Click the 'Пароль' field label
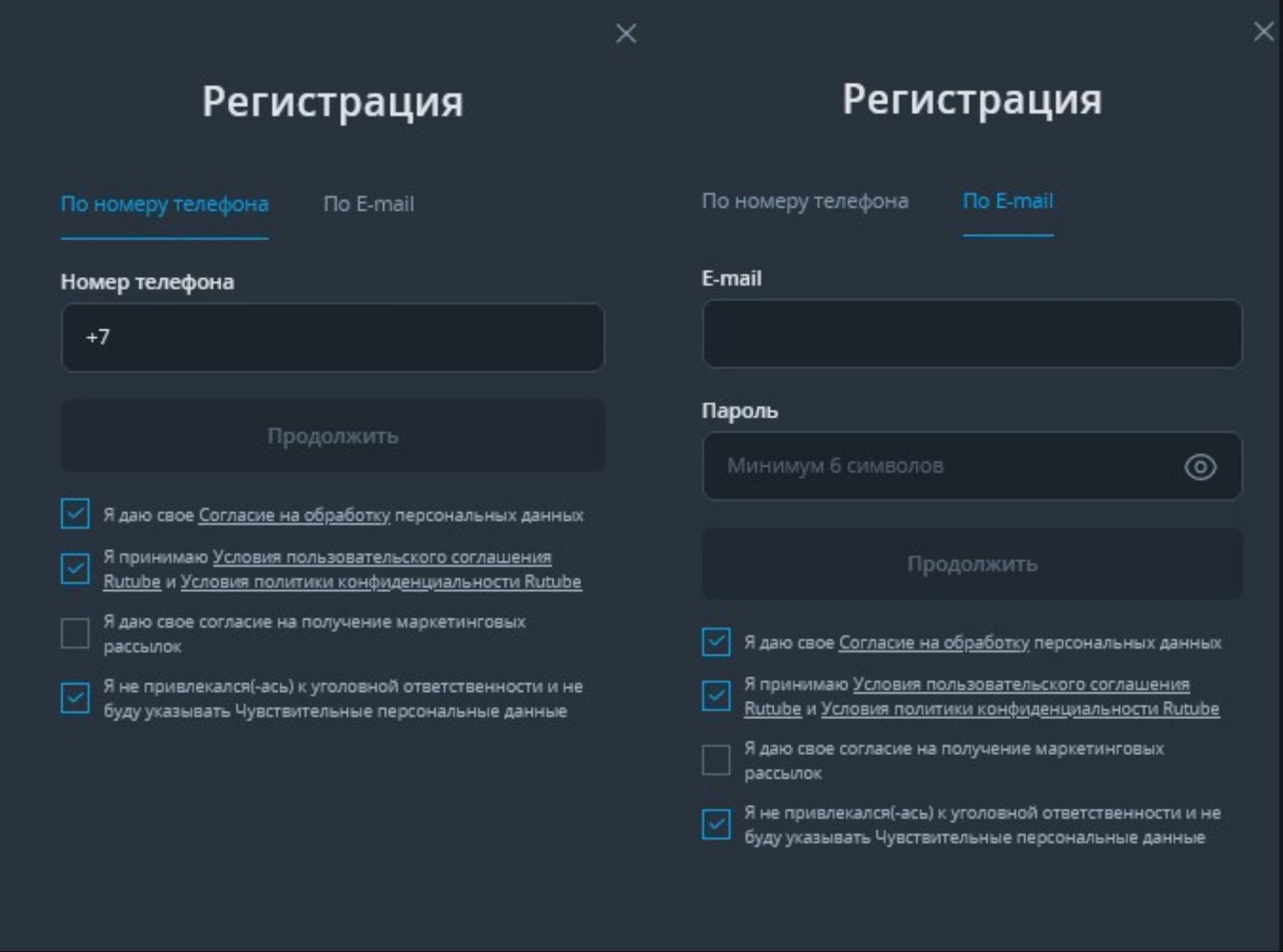This screenshot has height=952, width=1283. pyautogui.click(x=739, y=411)
